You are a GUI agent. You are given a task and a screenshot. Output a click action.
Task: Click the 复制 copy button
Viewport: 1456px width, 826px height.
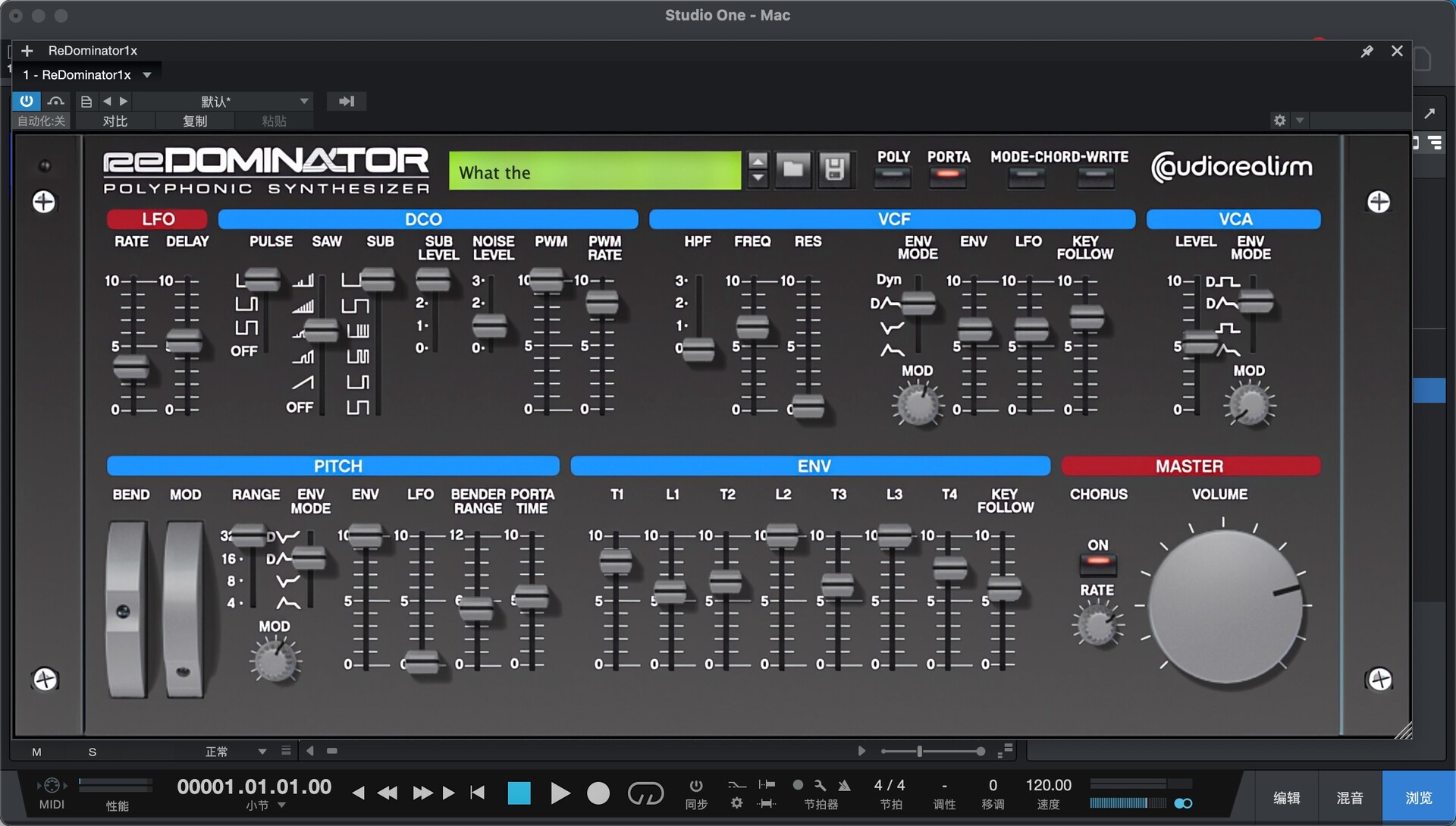195,121
